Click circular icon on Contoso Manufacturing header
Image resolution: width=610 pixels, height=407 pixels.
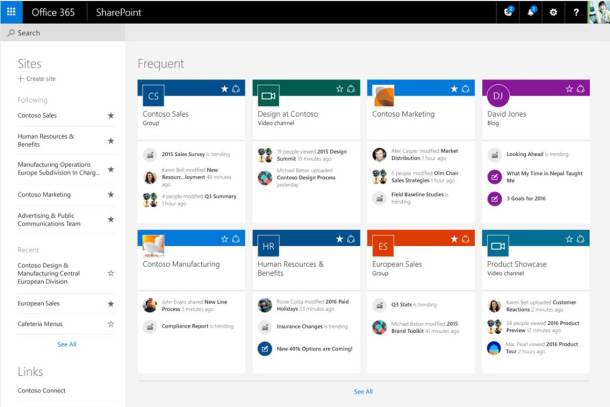pos(236,239)
